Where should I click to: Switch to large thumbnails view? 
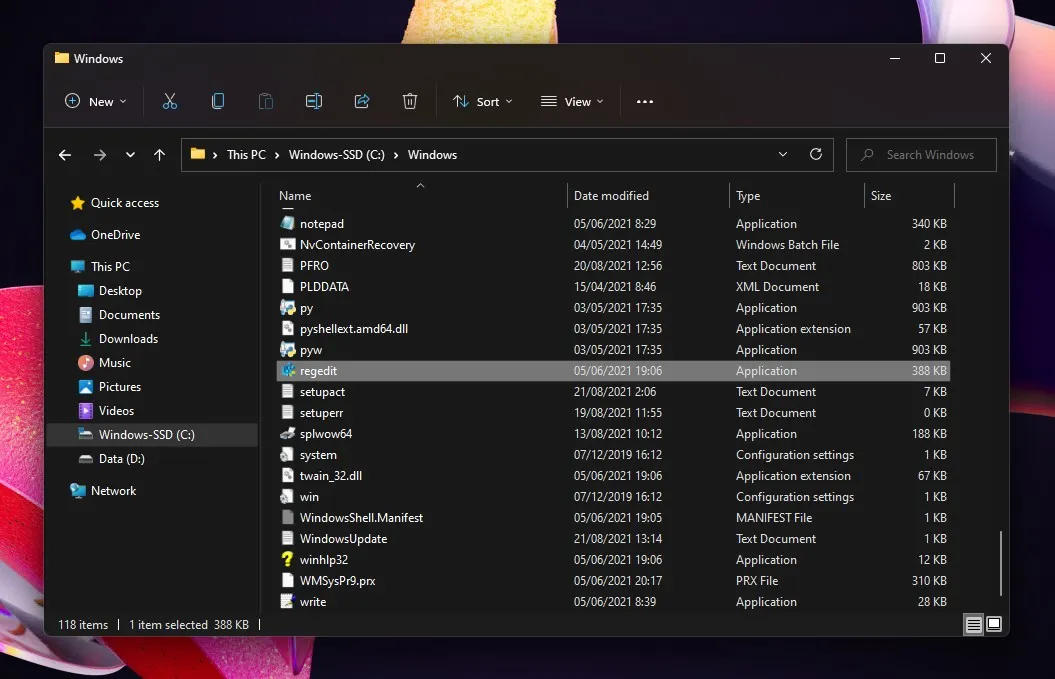(x=995, y=624)
